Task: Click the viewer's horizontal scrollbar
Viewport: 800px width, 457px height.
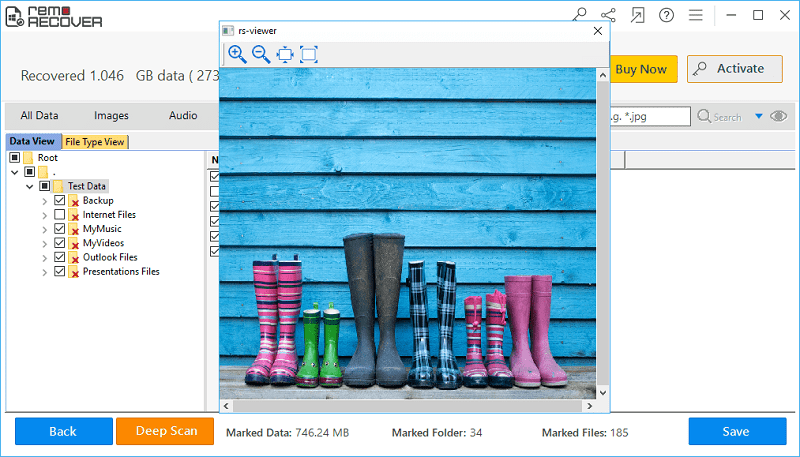Action: pos(408,405)
